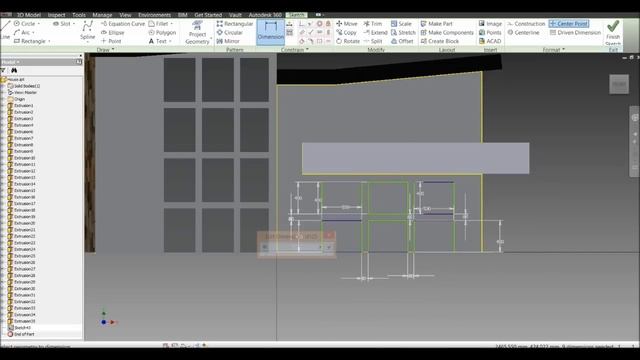Select the Fillet tool
640x360 pixels.
[158, 24]
